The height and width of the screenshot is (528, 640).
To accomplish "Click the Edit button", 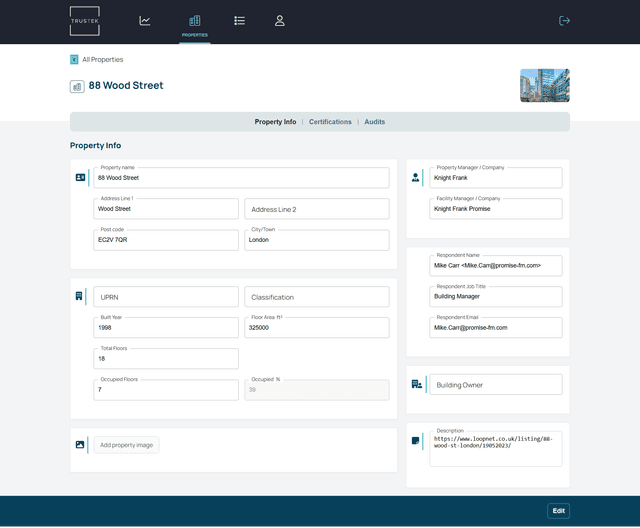I will [558, 510].
